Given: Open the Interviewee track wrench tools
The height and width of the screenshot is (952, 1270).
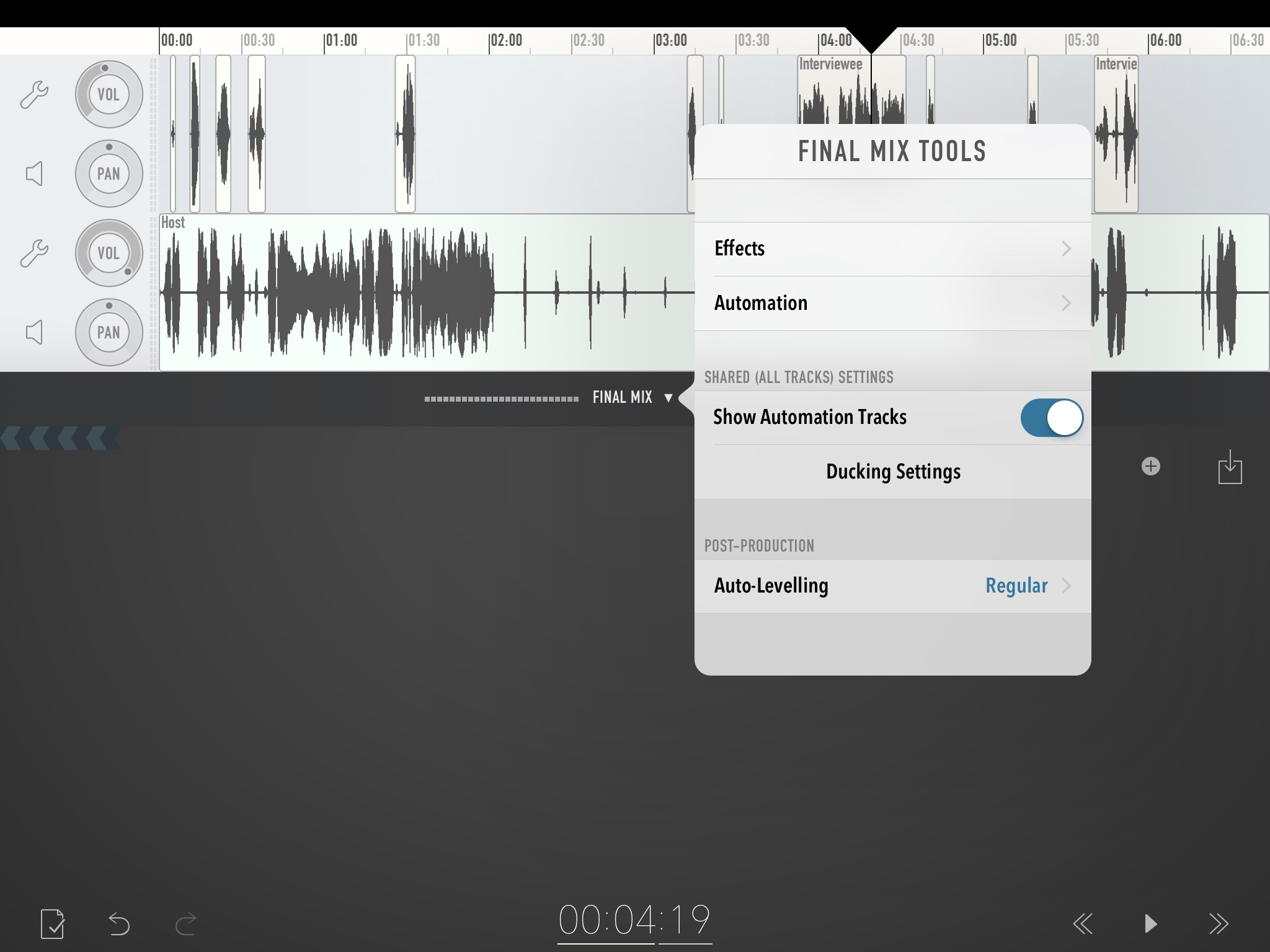Looking at the screenshot, I should 34,94.
